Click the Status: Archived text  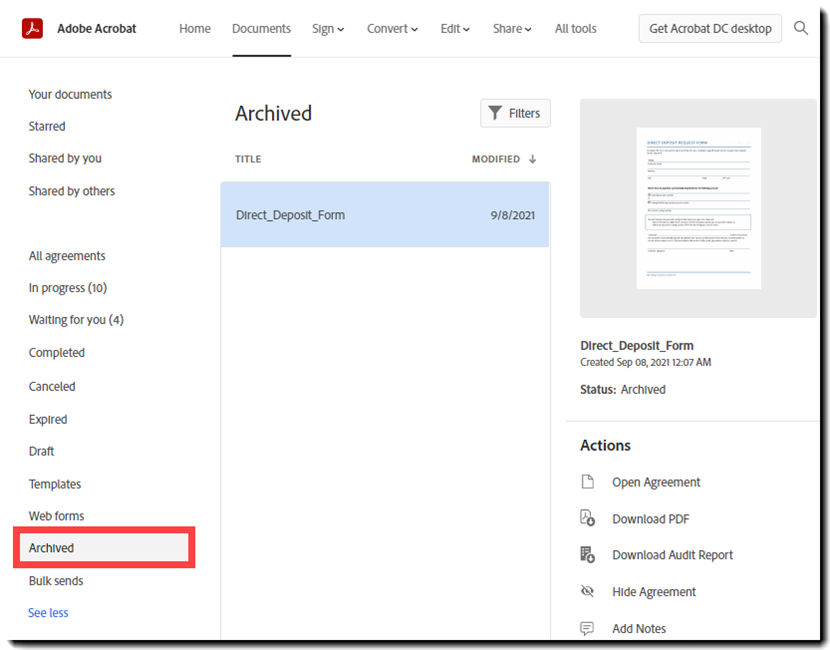pos(622,390)
